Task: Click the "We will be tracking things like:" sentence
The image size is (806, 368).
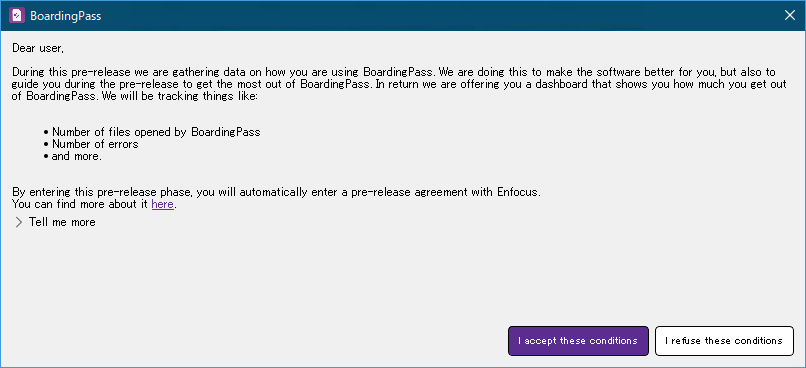Action: point(179,96)
